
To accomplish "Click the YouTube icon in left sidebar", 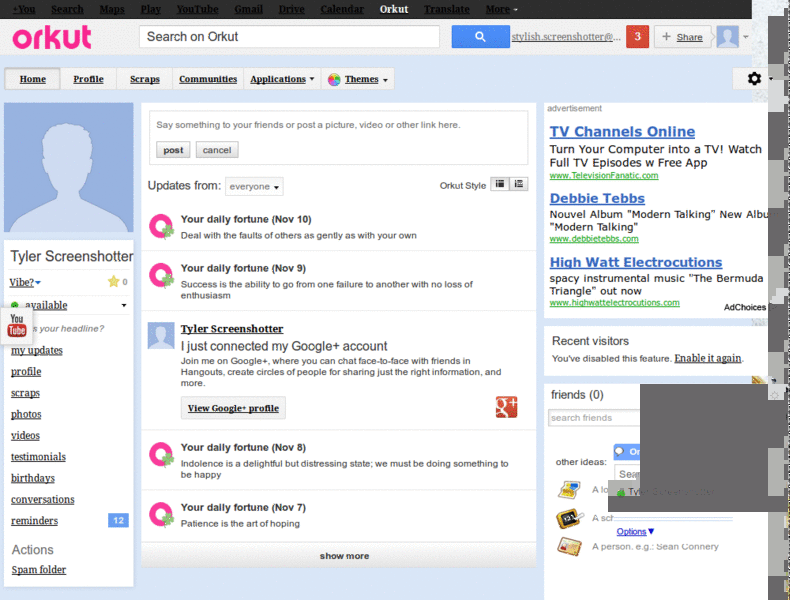I will [16, 325].
